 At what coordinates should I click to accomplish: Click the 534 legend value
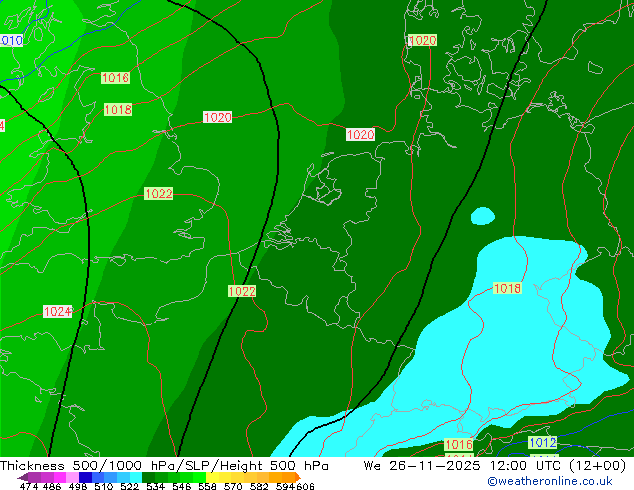pyautogui.click(x=156, y=486)
